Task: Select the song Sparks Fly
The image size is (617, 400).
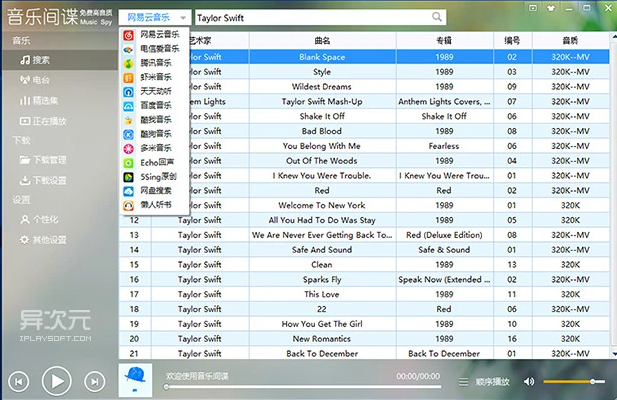Action: 322,280
